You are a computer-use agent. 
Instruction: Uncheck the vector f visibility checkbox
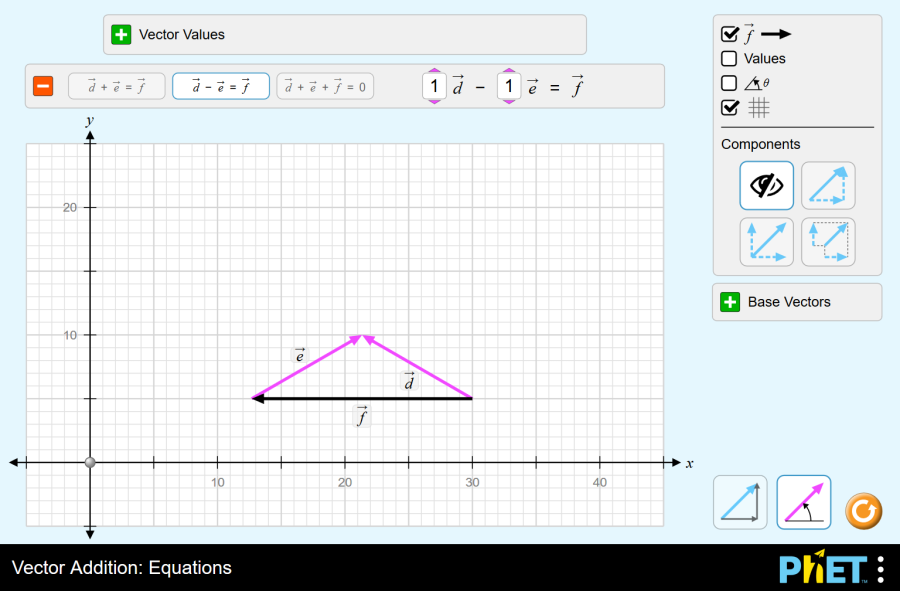pyautogui.click(x=730, y=34)
